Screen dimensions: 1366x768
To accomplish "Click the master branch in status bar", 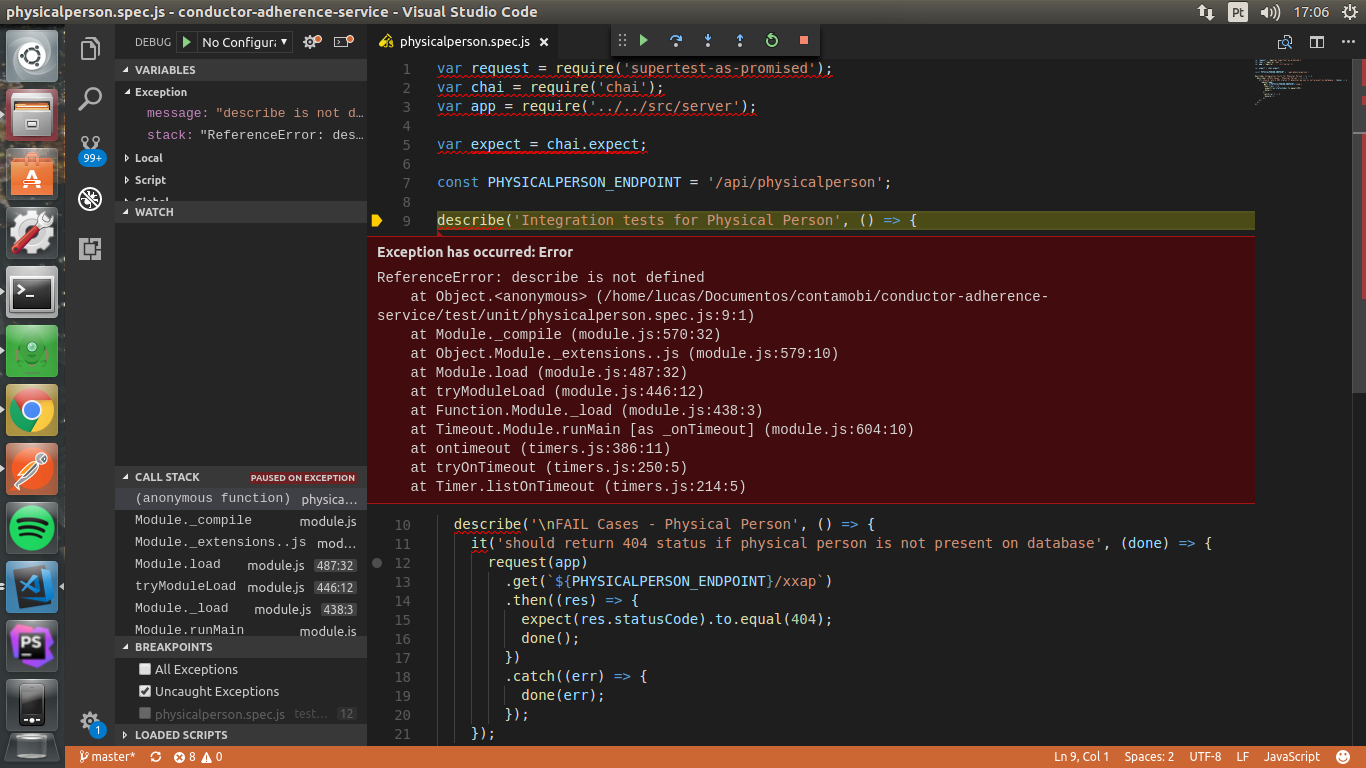I will tap(106, 757).
